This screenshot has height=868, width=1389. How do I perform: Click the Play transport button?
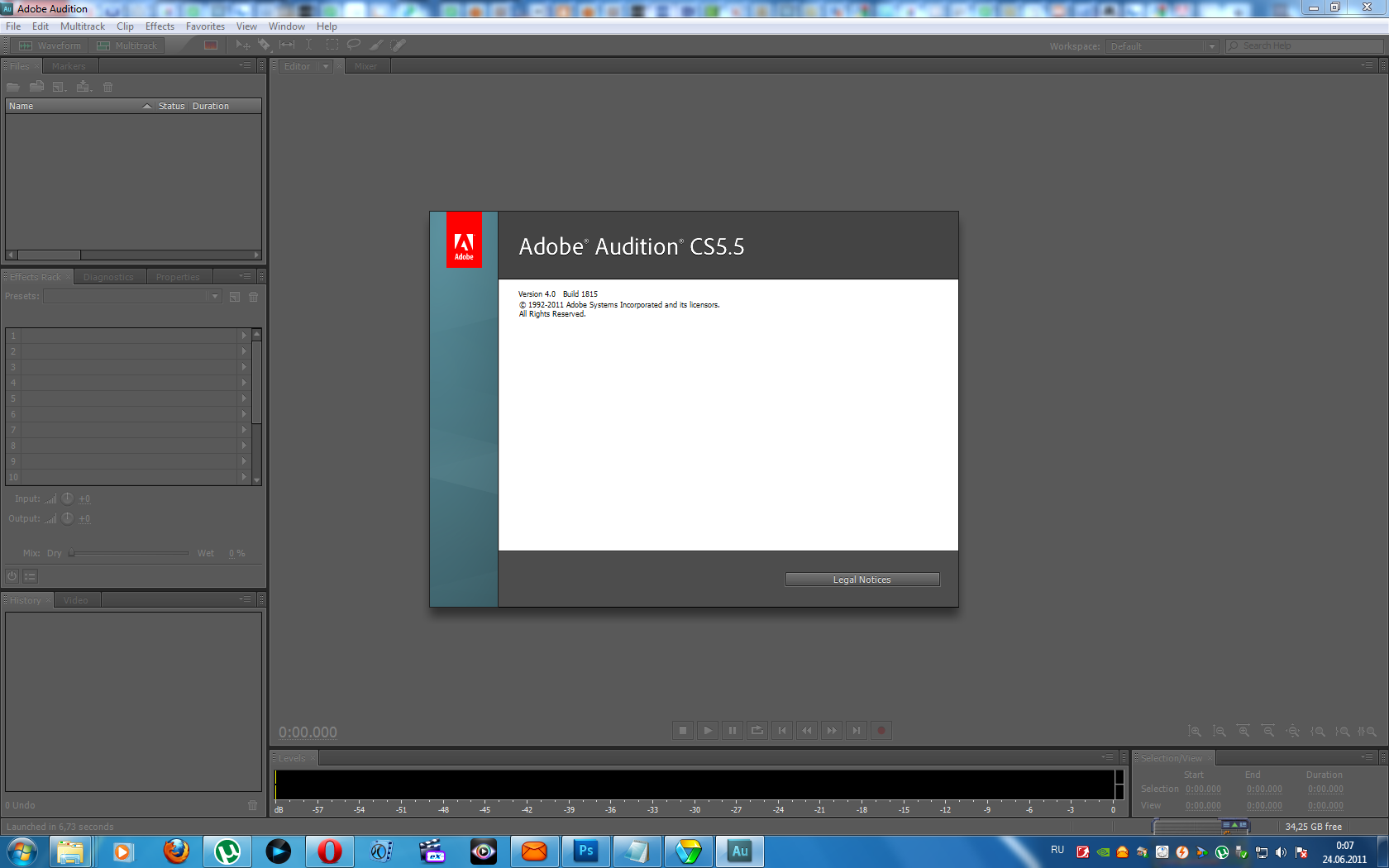708,731
